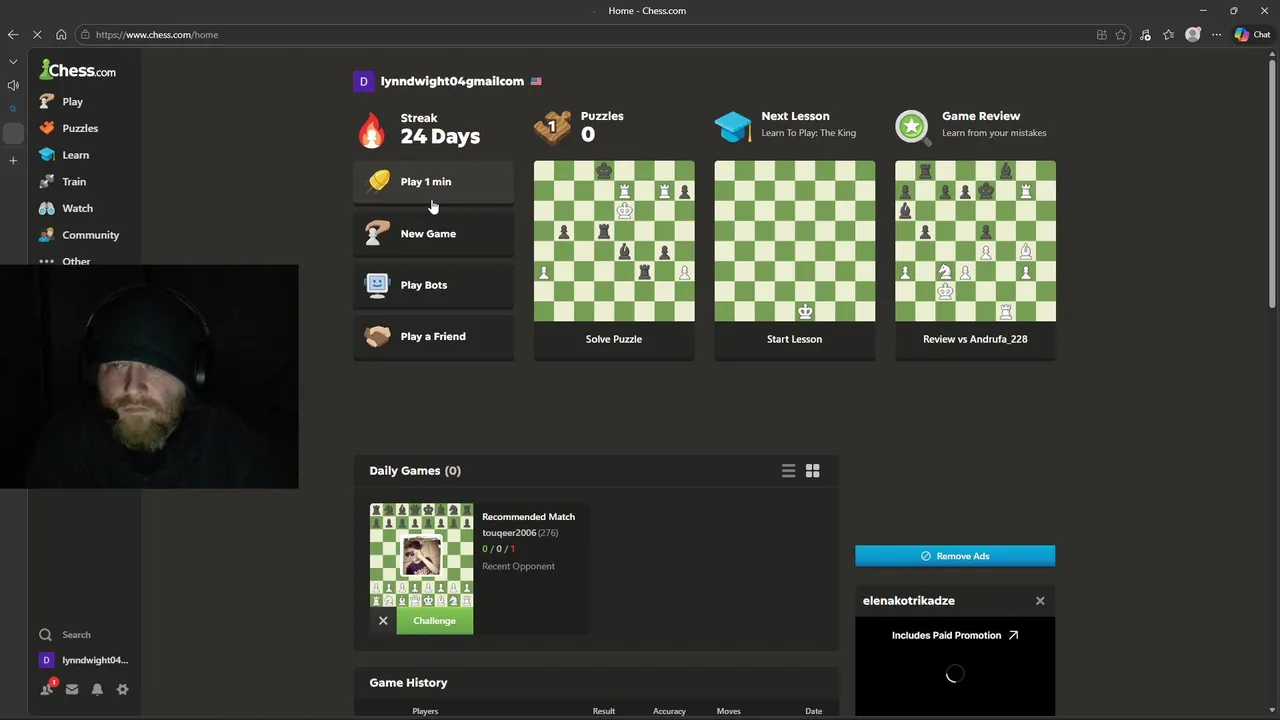The width and height of the screenshot is (1280, 720).
Task: Click the Game History heading
Action: coord(408,683)
